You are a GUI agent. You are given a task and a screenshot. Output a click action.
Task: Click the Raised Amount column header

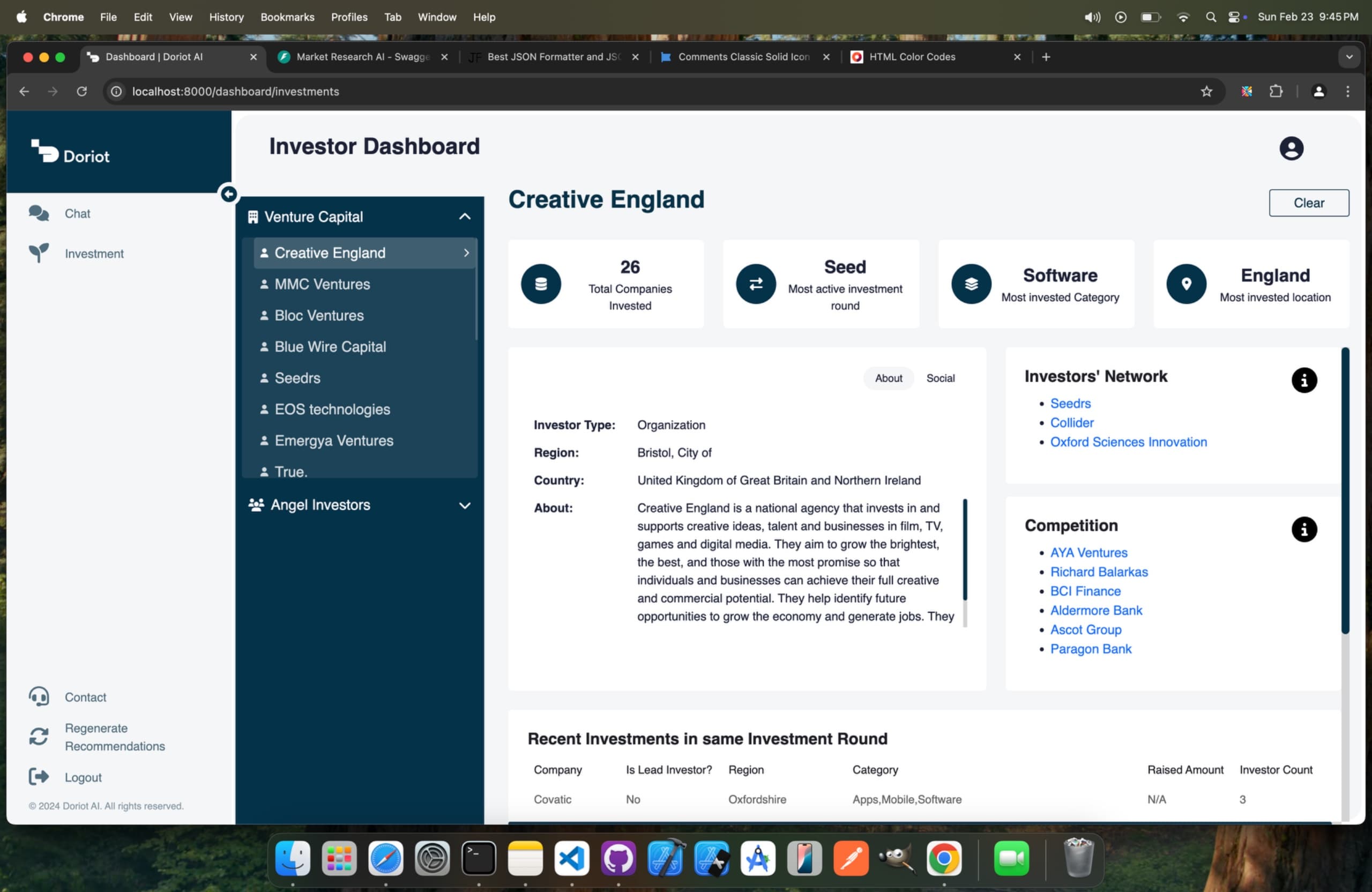pyautogui.click(x=1184, y=769)
